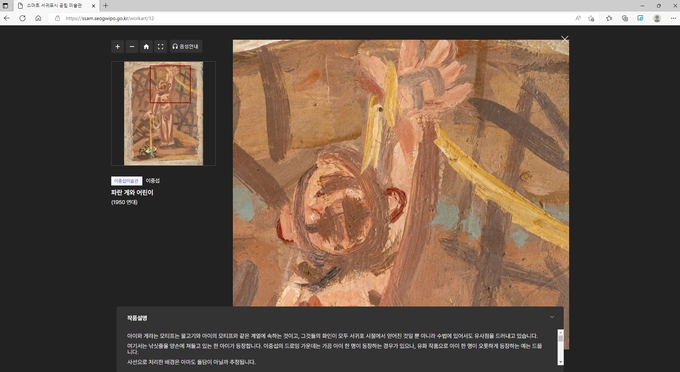
Task: Toggle fullscreen view of the artwork
Action: (x=160, y=46)
